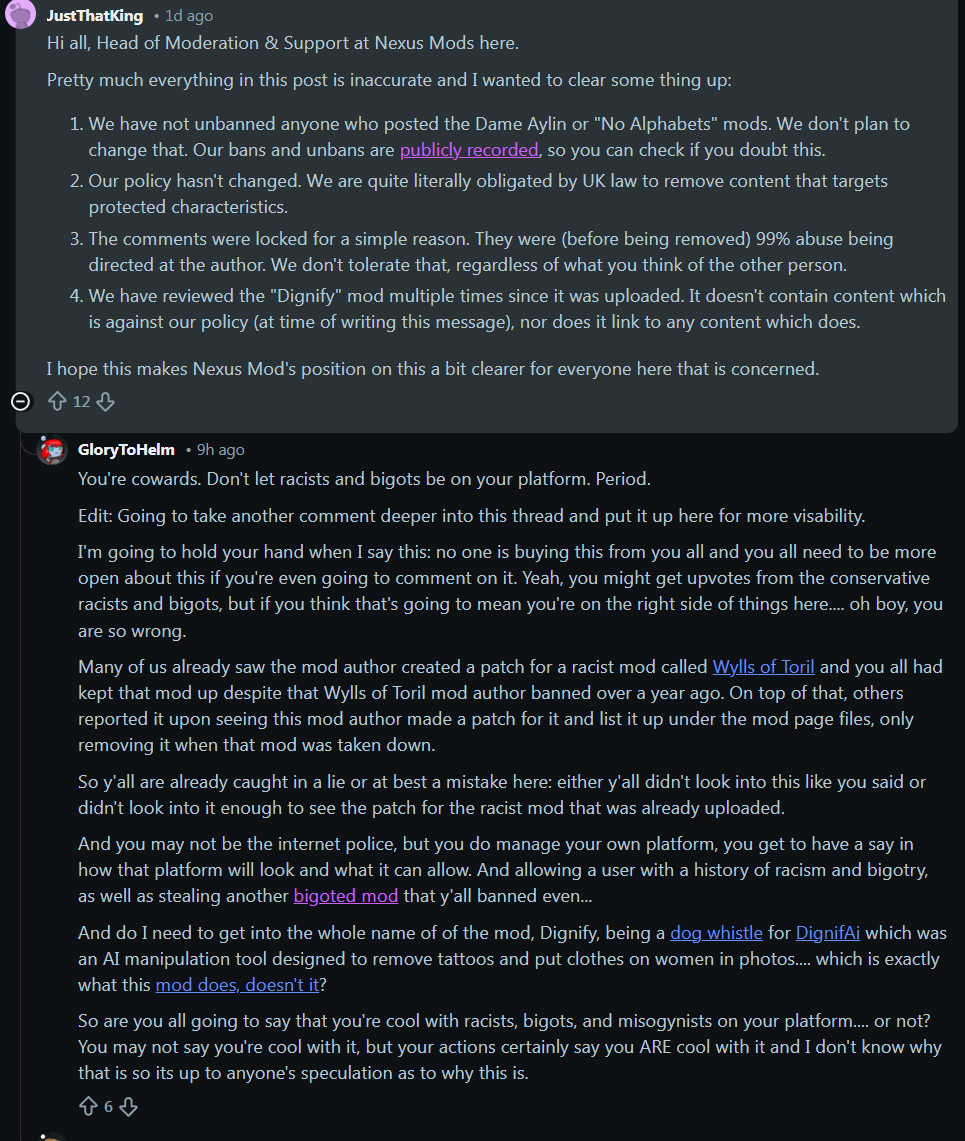The height and width of the screenshot is (1141, 965).
Task: Click the vote count 6
Action: tap(108, 1107)
